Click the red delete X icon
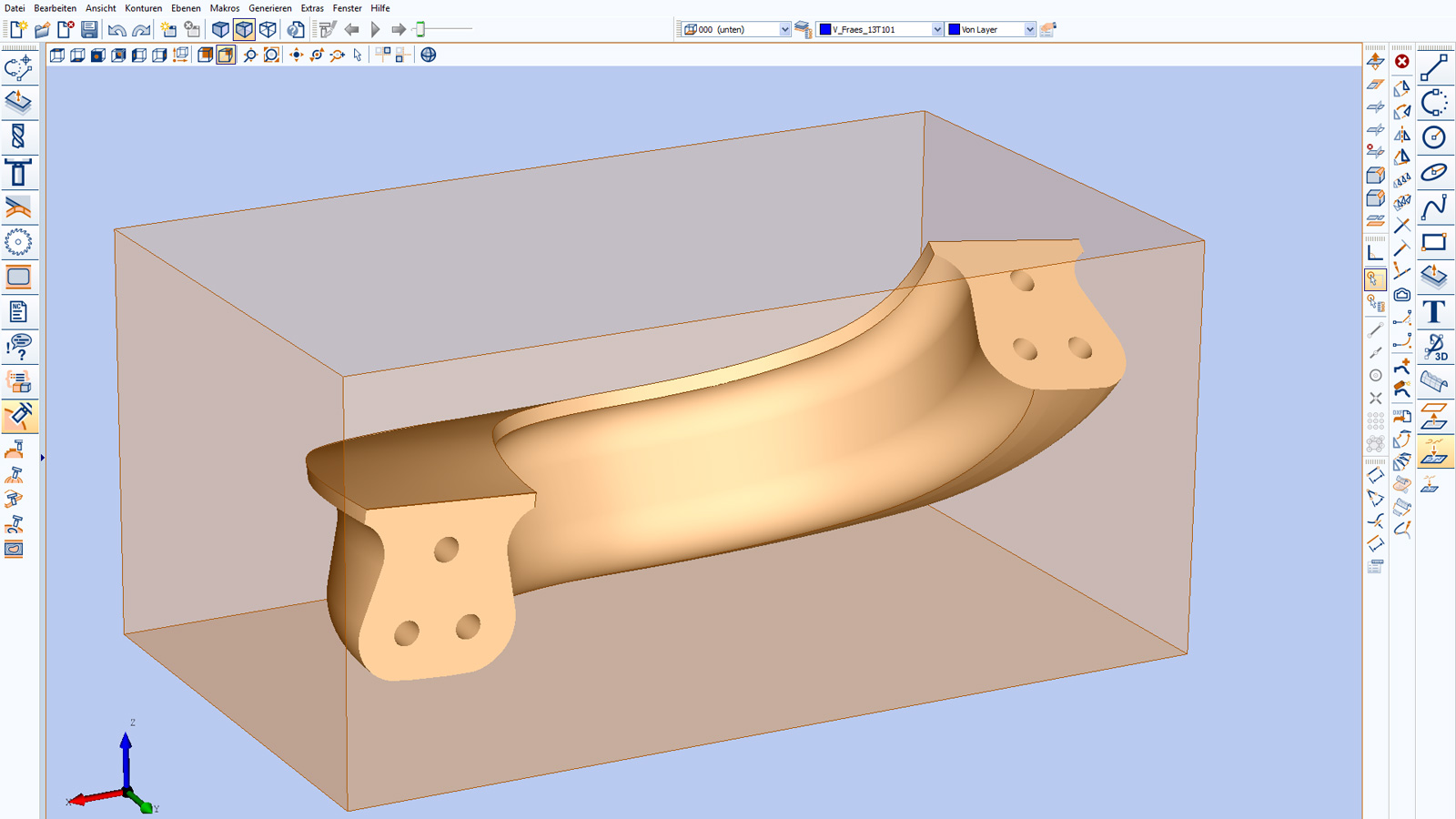The width and height of the screenshot is (1456, 819). click(1402, 62)
